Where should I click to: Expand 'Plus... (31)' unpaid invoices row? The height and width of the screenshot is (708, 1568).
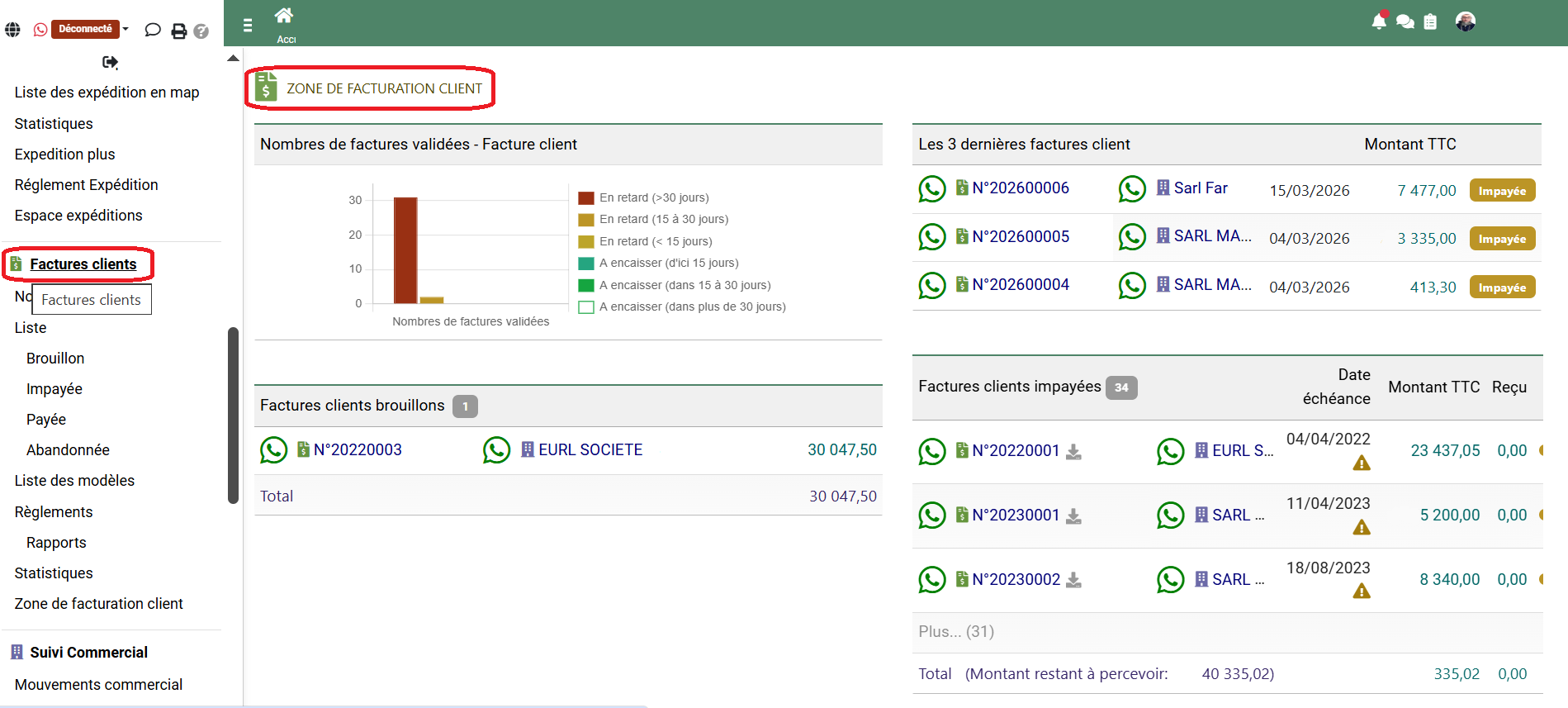pos(956,631)
